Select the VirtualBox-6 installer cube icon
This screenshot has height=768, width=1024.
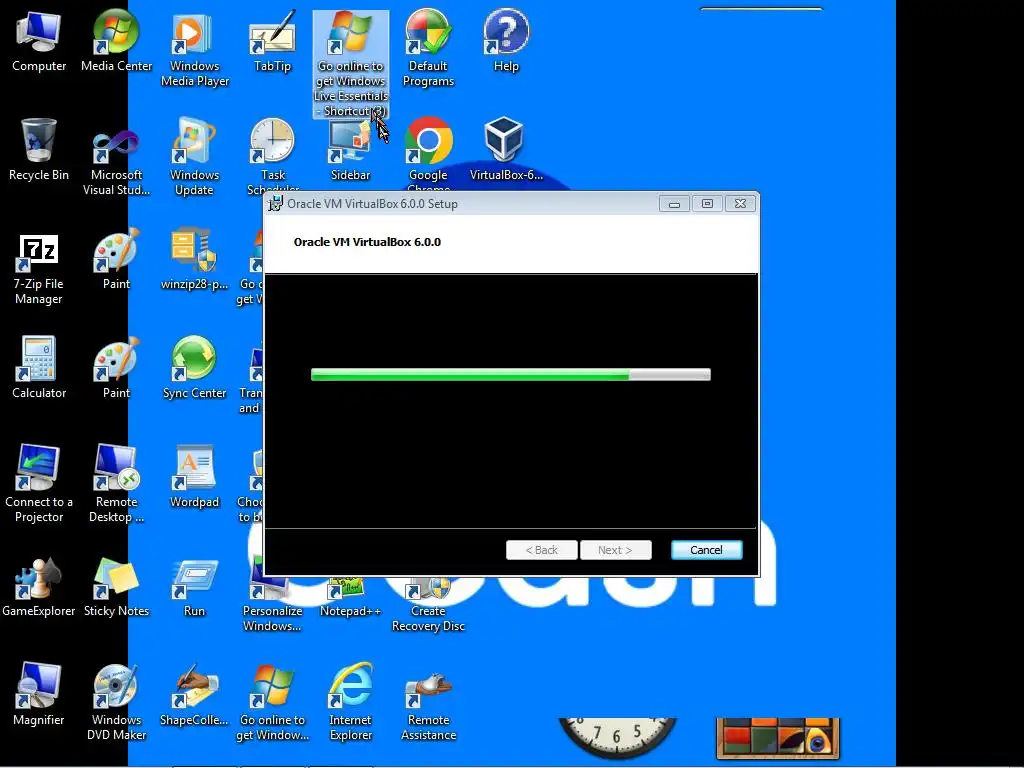tap(506, 141)
